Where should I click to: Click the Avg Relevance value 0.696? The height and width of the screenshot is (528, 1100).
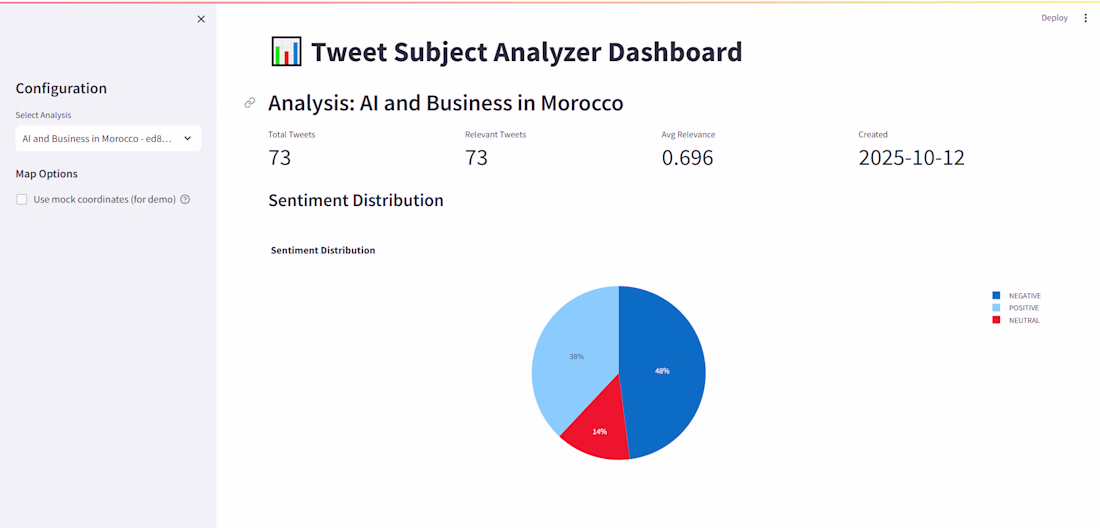(x=688, y=157)
